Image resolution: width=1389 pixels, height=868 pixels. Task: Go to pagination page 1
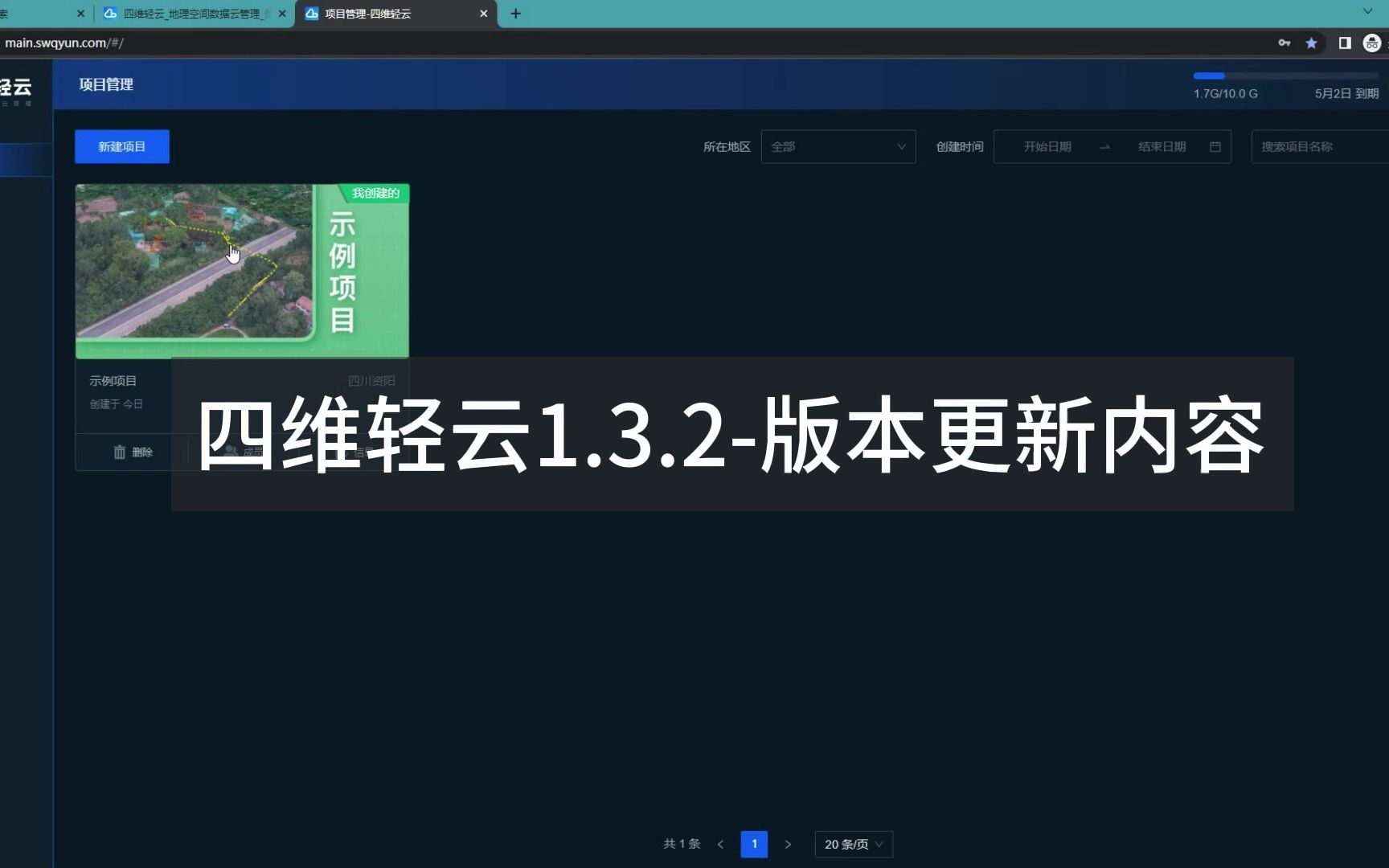point(754,844)
